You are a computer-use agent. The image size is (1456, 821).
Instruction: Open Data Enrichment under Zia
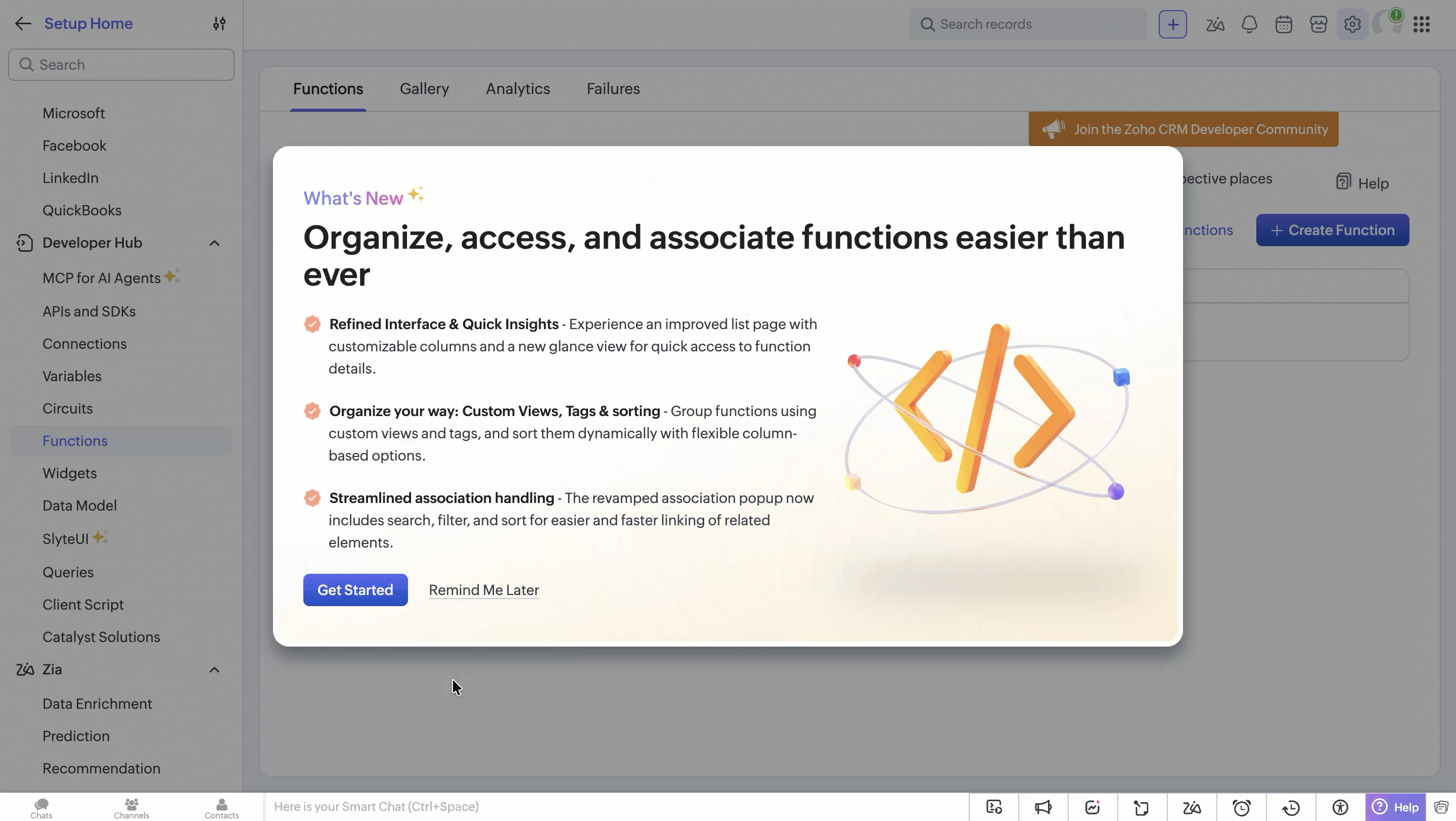click(97, 704)
